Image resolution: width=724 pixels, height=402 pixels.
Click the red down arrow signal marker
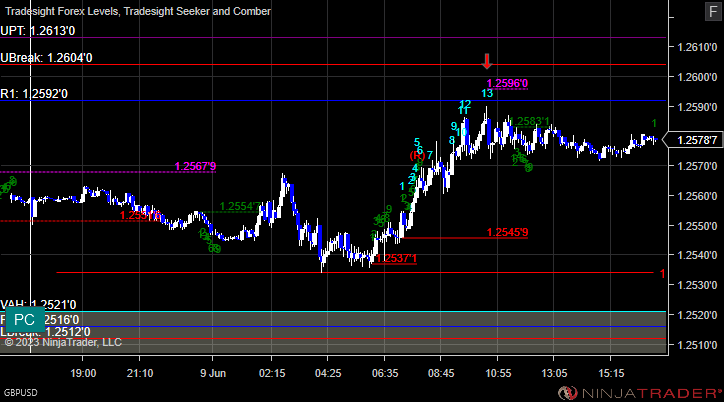487,61
